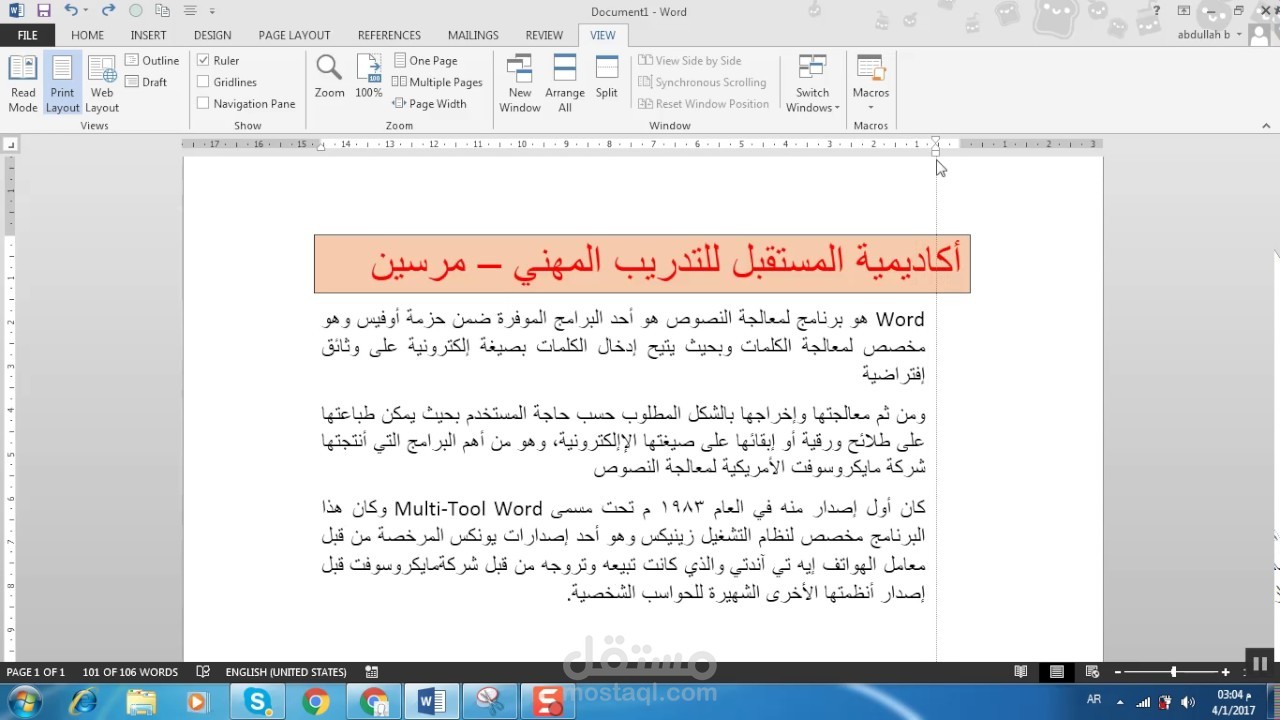
Task: Click Web Layout icon in status bar
Action: click(1092, 672)
